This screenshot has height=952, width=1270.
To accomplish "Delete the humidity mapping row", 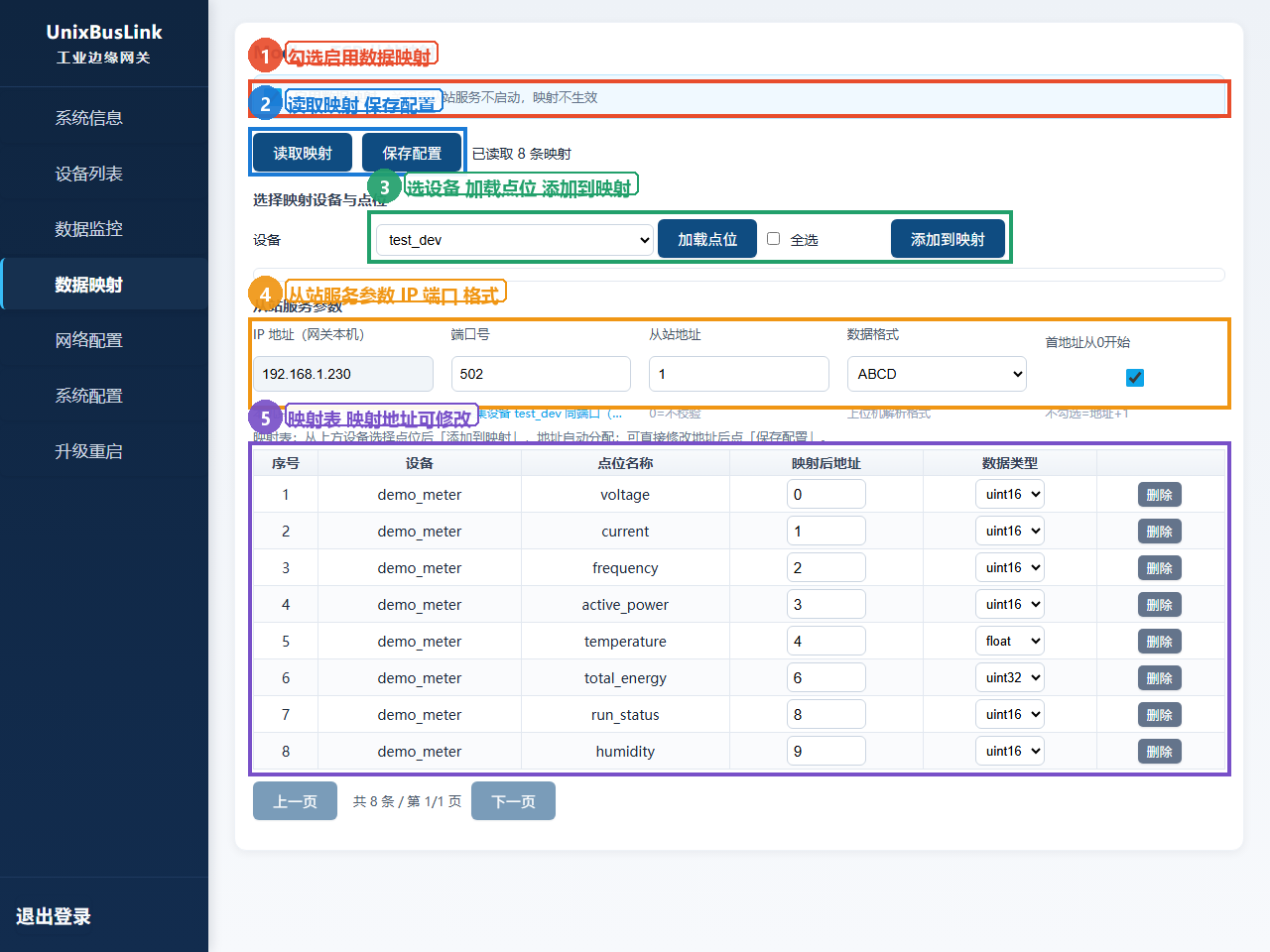I will click(x=1160, y=752).
